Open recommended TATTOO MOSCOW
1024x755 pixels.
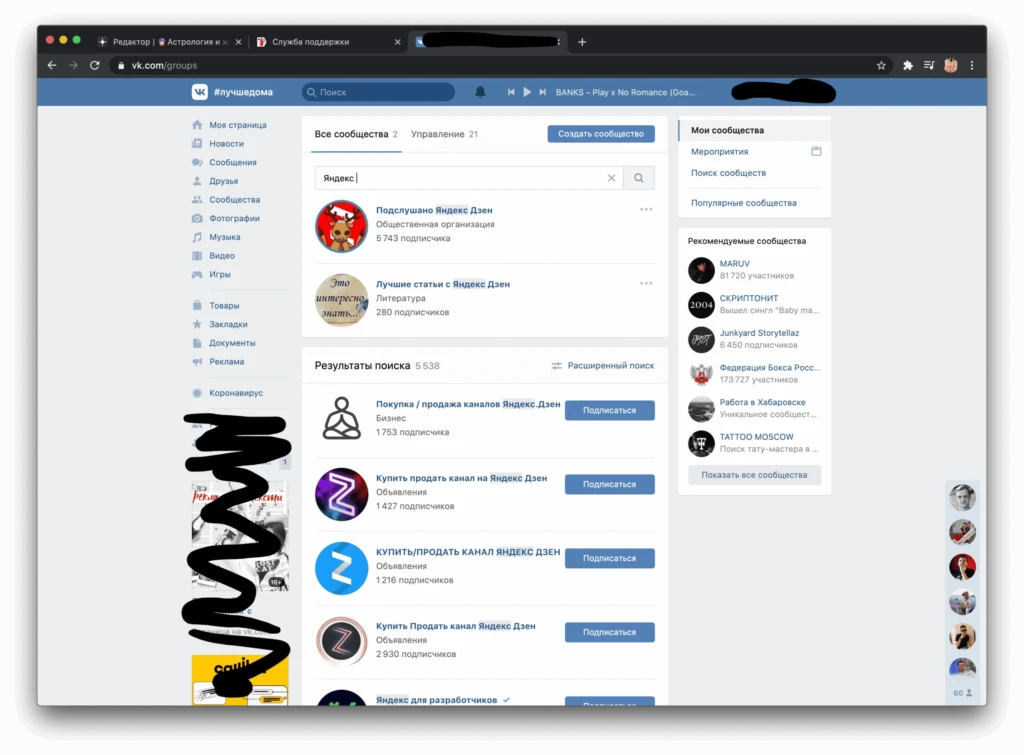coord(756,436)
